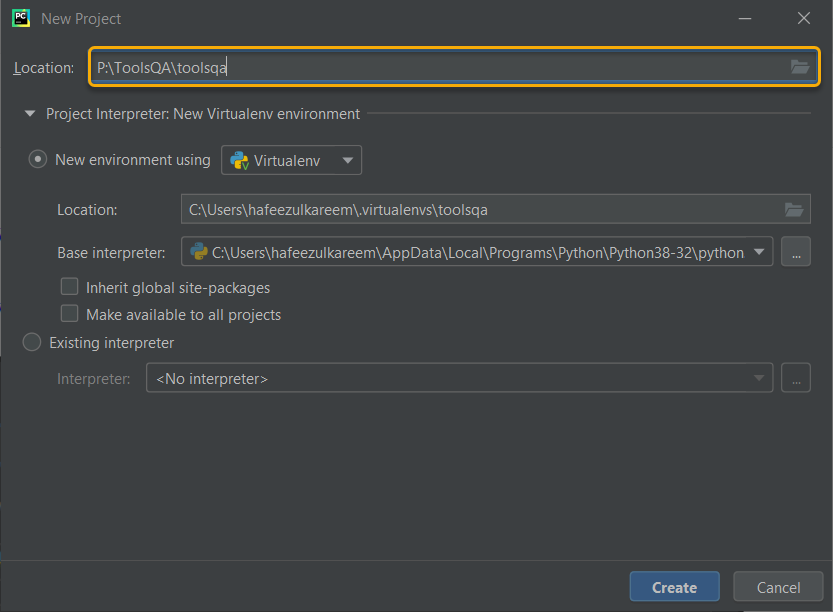Click the folder icon for virtualenv Location
Viewport: 833px width, 612px height.
(x=794, y=209)
